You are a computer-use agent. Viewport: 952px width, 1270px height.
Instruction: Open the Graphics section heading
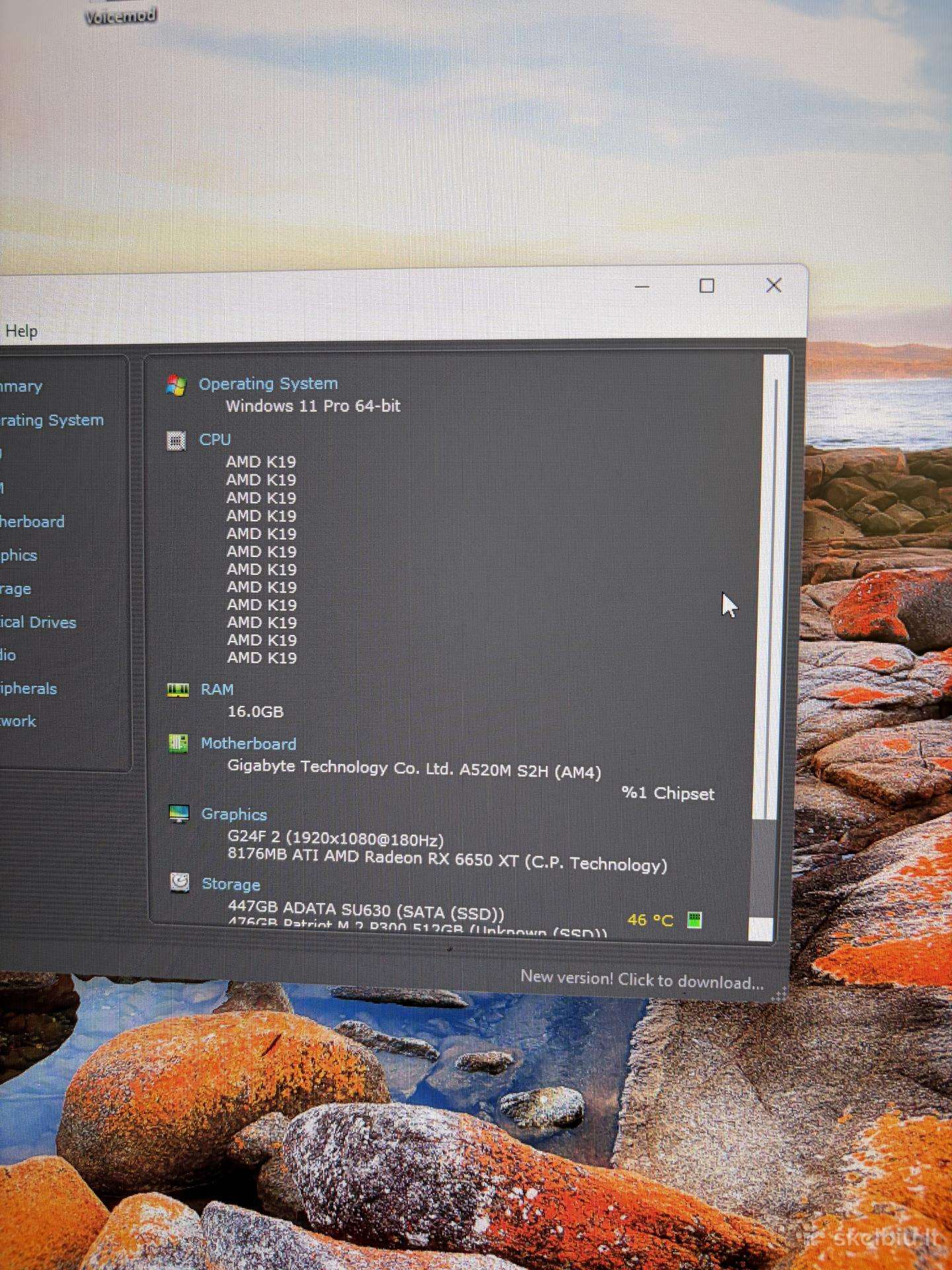coord(234,814)
